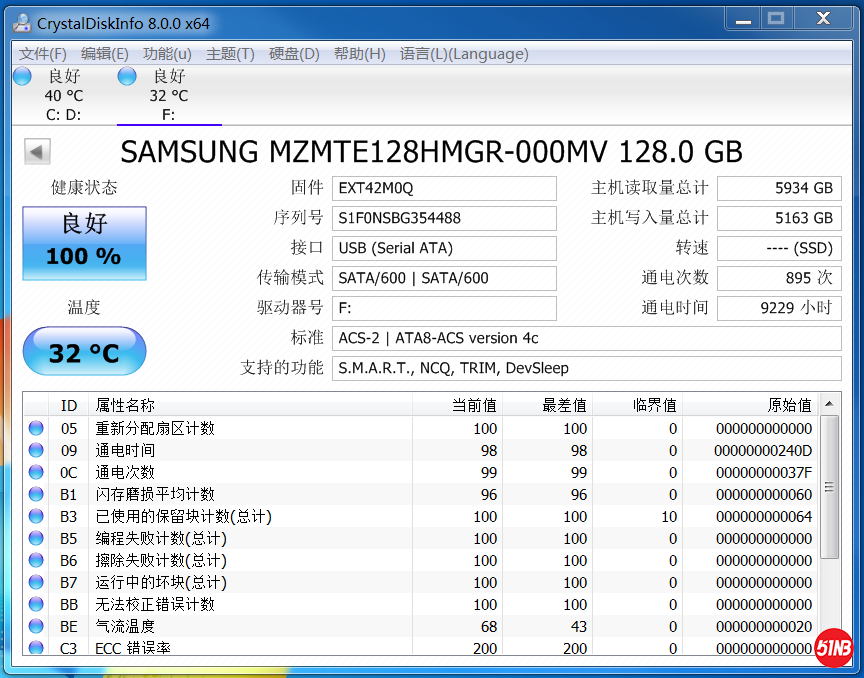The width and height of the screenshot is (864, 678).
Task: Click the CrystalDiskInfo app icon in title bar
Action: pos(22,22)
